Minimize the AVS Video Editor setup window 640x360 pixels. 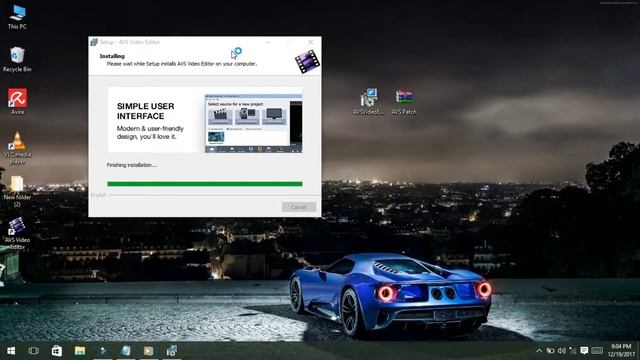pos(268,42)
